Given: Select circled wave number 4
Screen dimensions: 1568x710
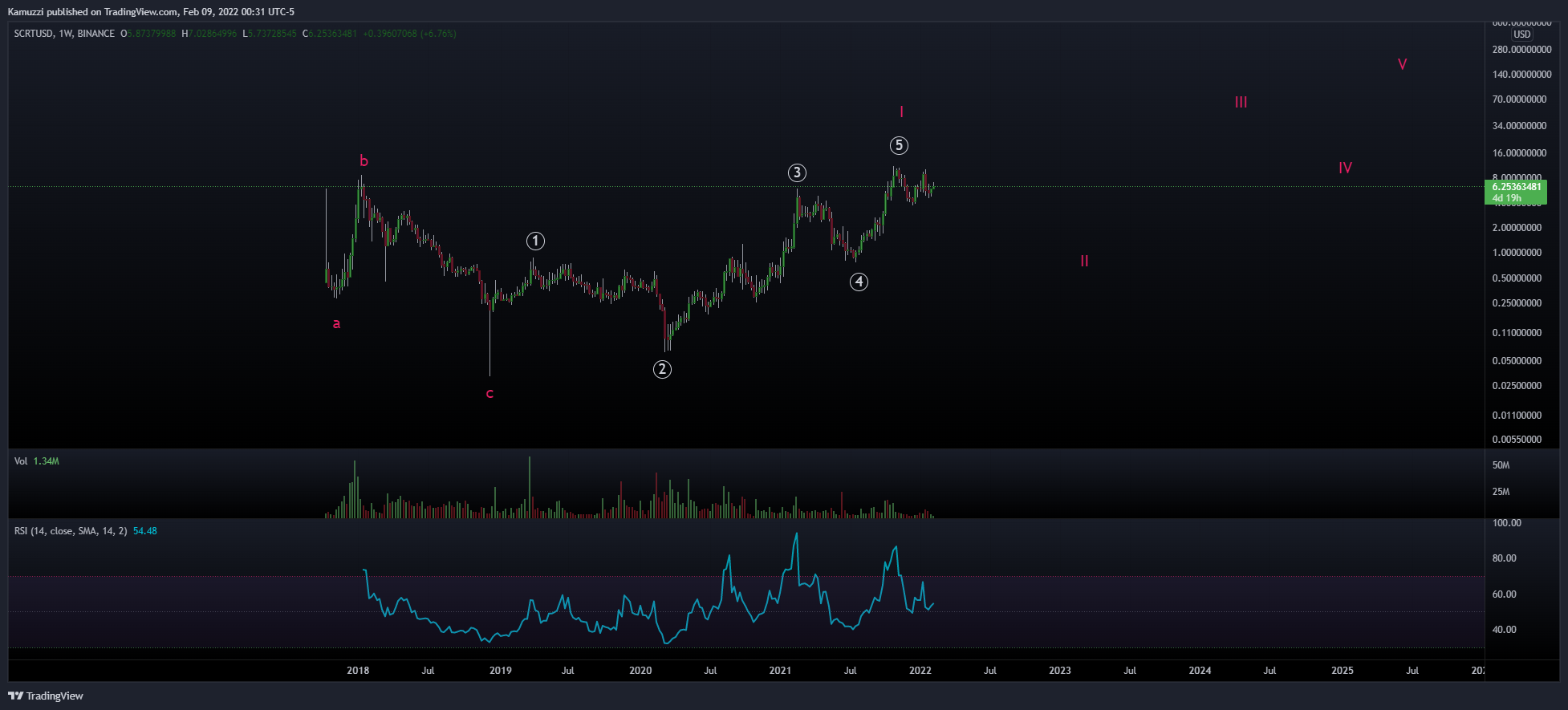Looking at the screenshot, I should point(859,282).
